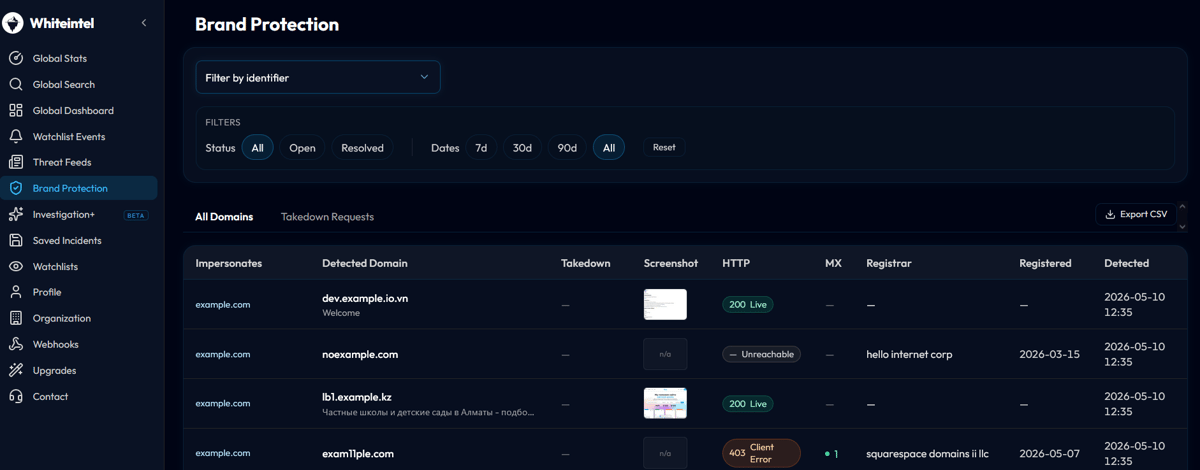Click detected domain exam11ple.com
The image size is (1200, 470).
point(358,453)
